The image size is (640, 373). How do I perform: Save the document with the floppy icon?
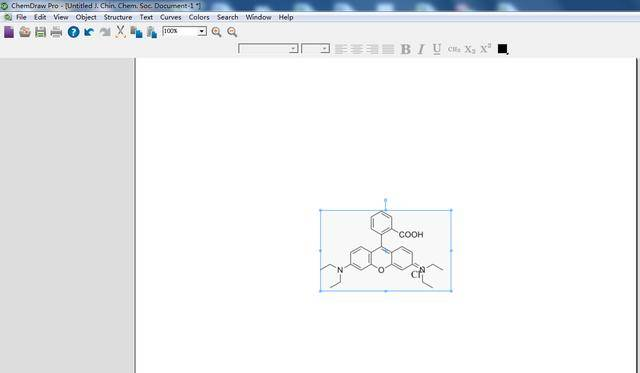click(x=40, y=32)
